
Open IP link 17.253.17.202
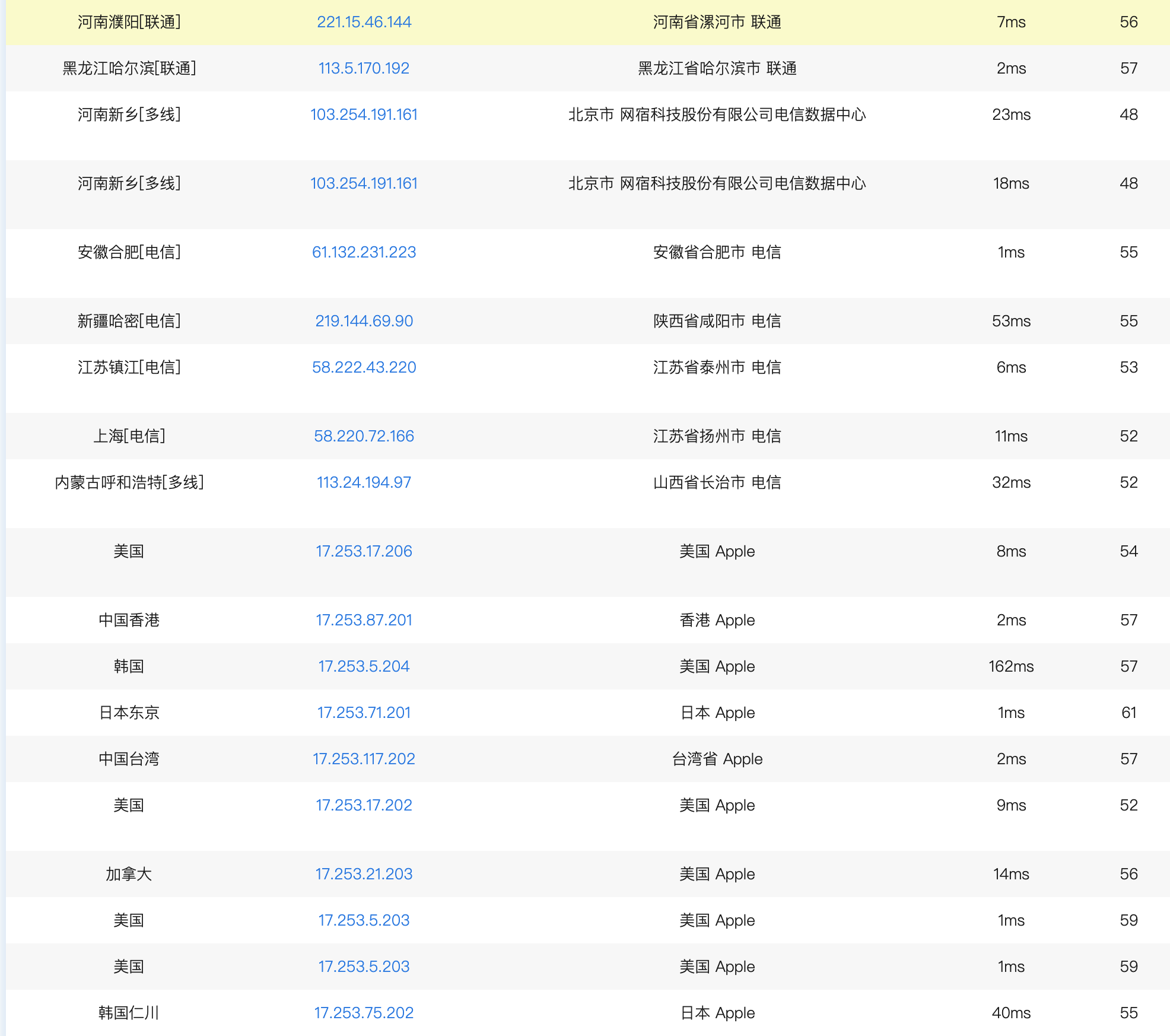364,805
